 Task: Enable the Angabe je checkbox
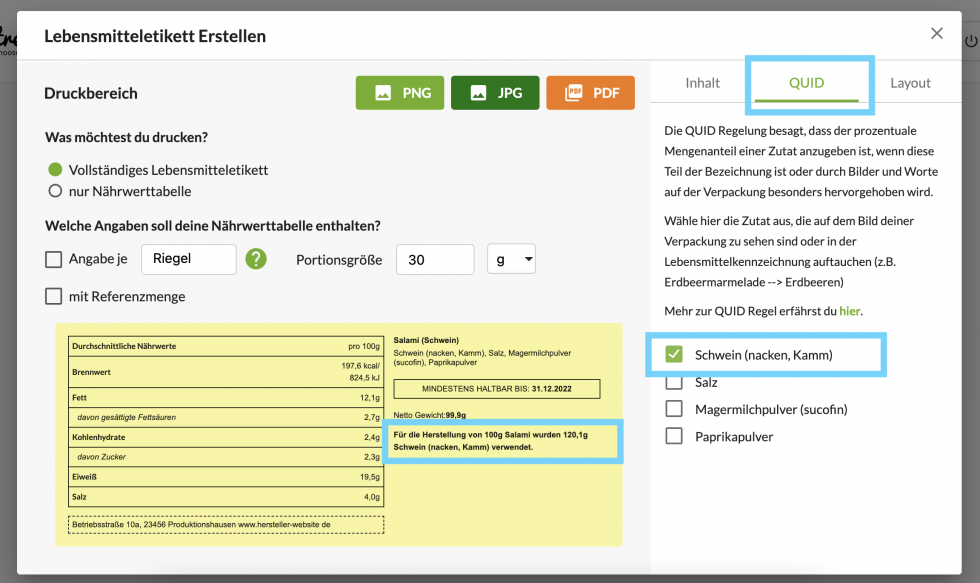[x=54, y=259]
